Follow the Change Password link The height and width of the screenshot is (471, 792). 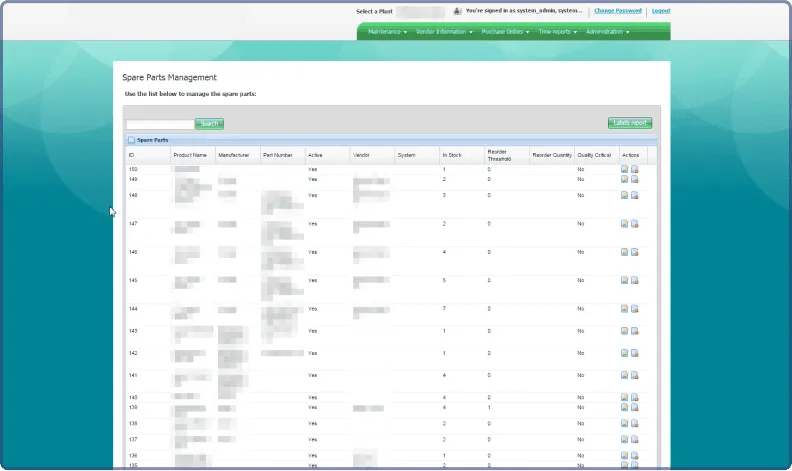[x=618, y=11]
